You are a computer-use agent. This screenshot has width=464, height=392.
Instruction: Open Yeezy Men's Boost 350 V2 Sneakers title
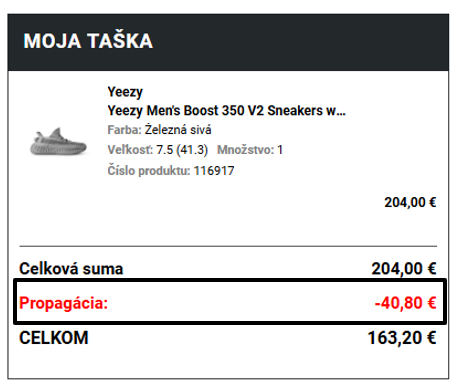coord(226,111)
